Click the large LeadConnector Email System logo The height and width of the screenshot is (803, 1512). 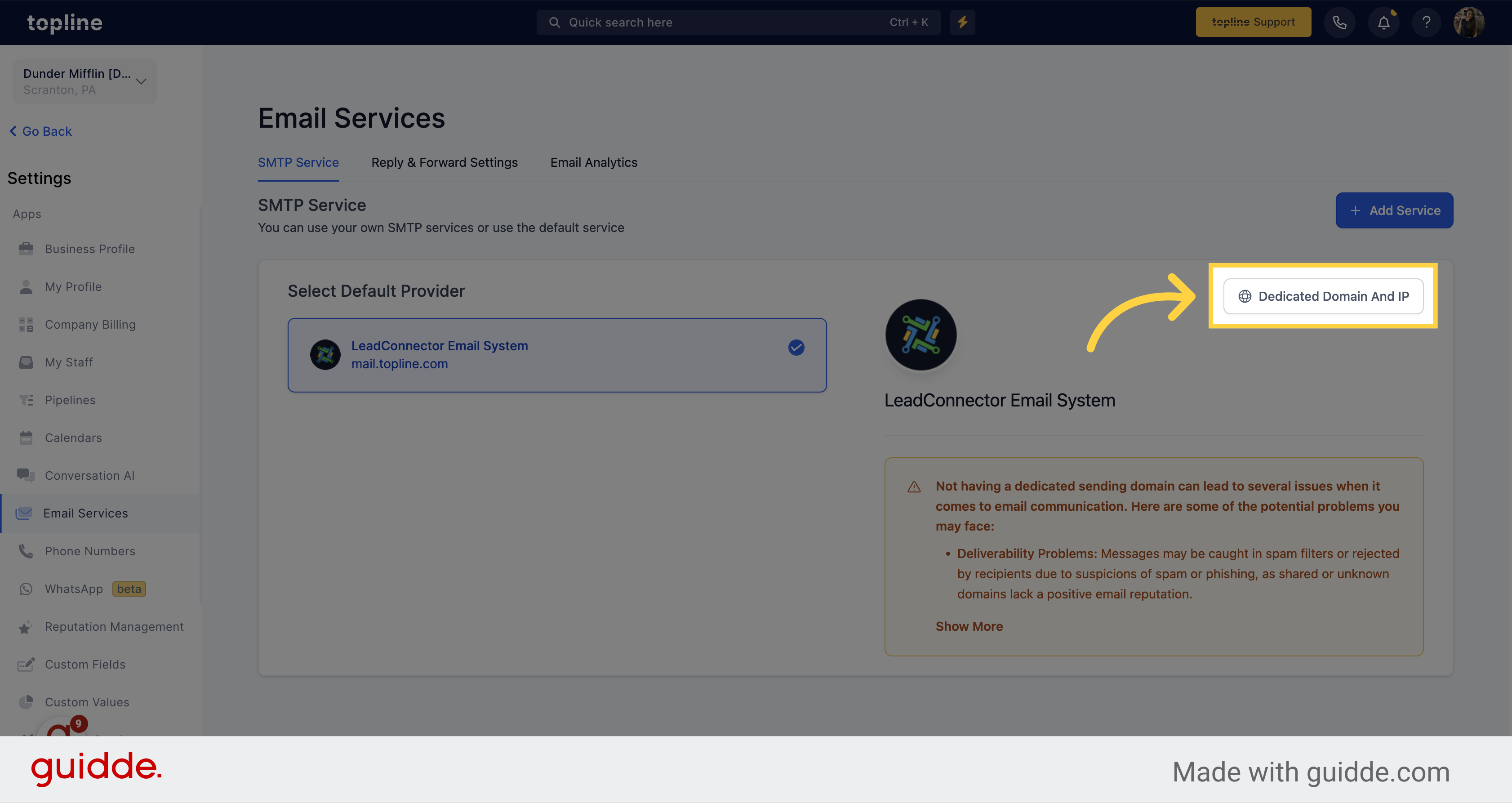[921, 335]
